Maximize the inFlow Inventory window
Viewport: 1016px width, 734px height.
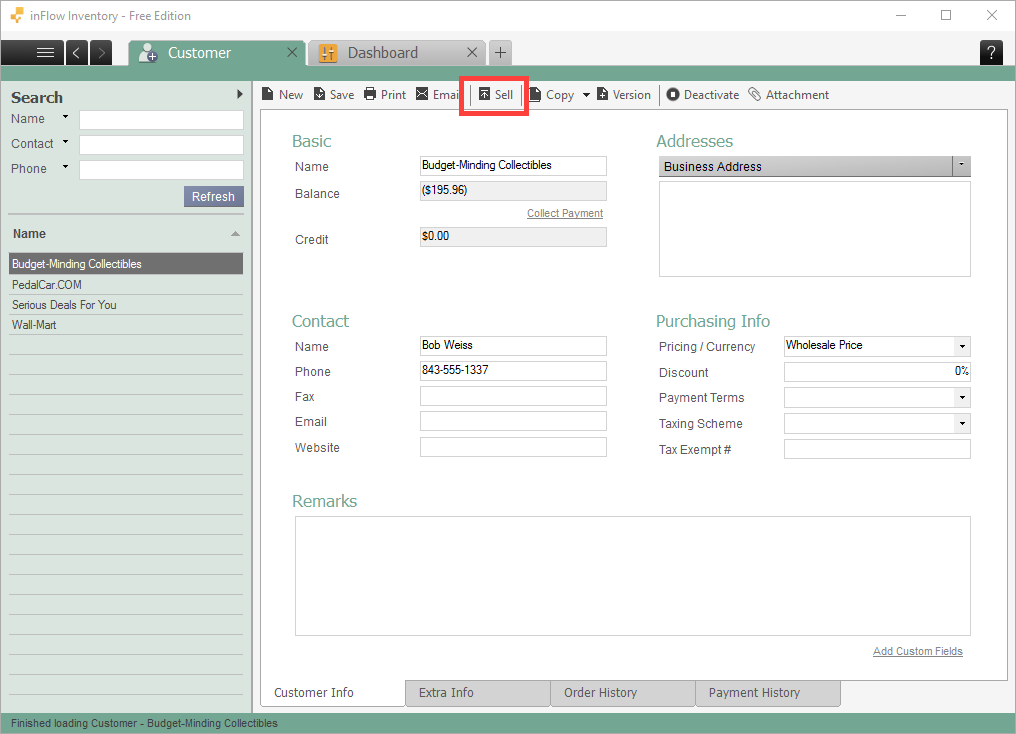pos(946,16)
